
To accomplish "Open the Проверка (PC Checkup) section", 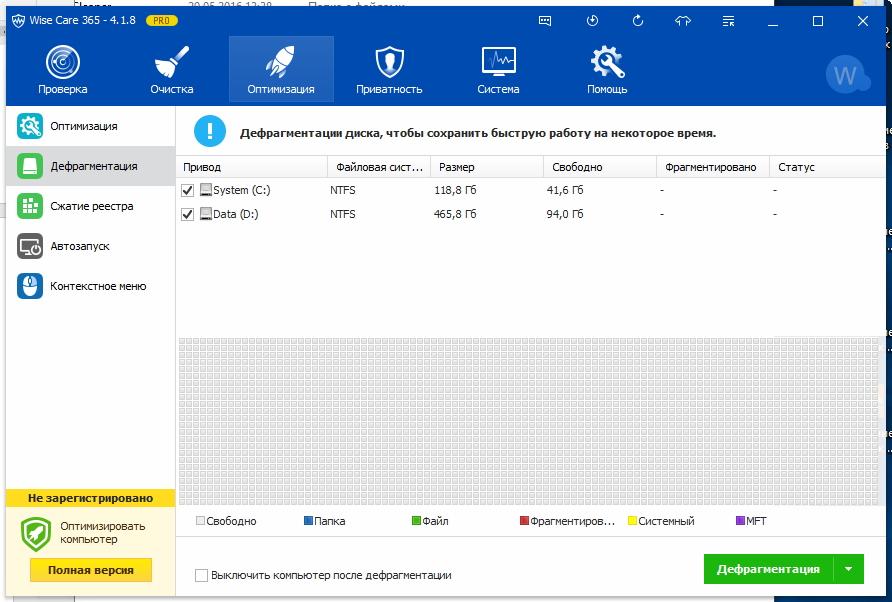I will pos(63,70).
